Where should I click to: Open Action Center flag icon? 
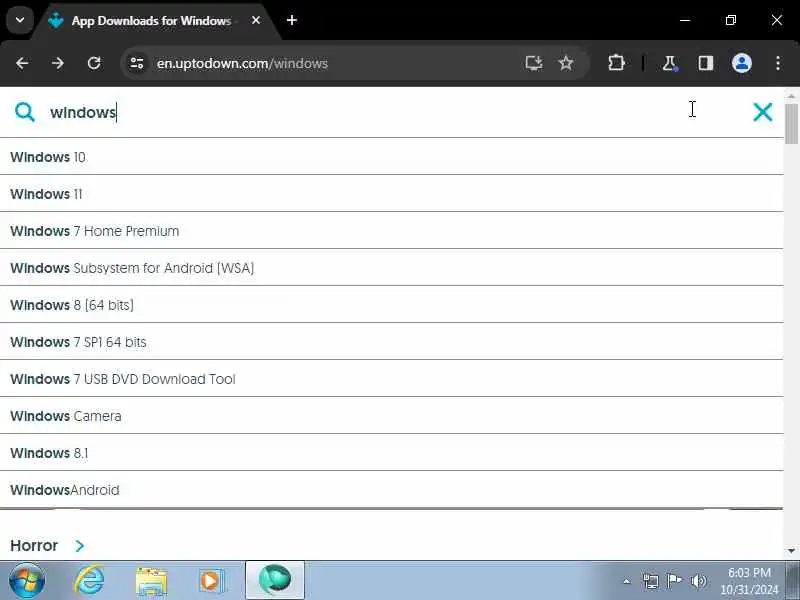pyautogui.click(x=674, y=581)
